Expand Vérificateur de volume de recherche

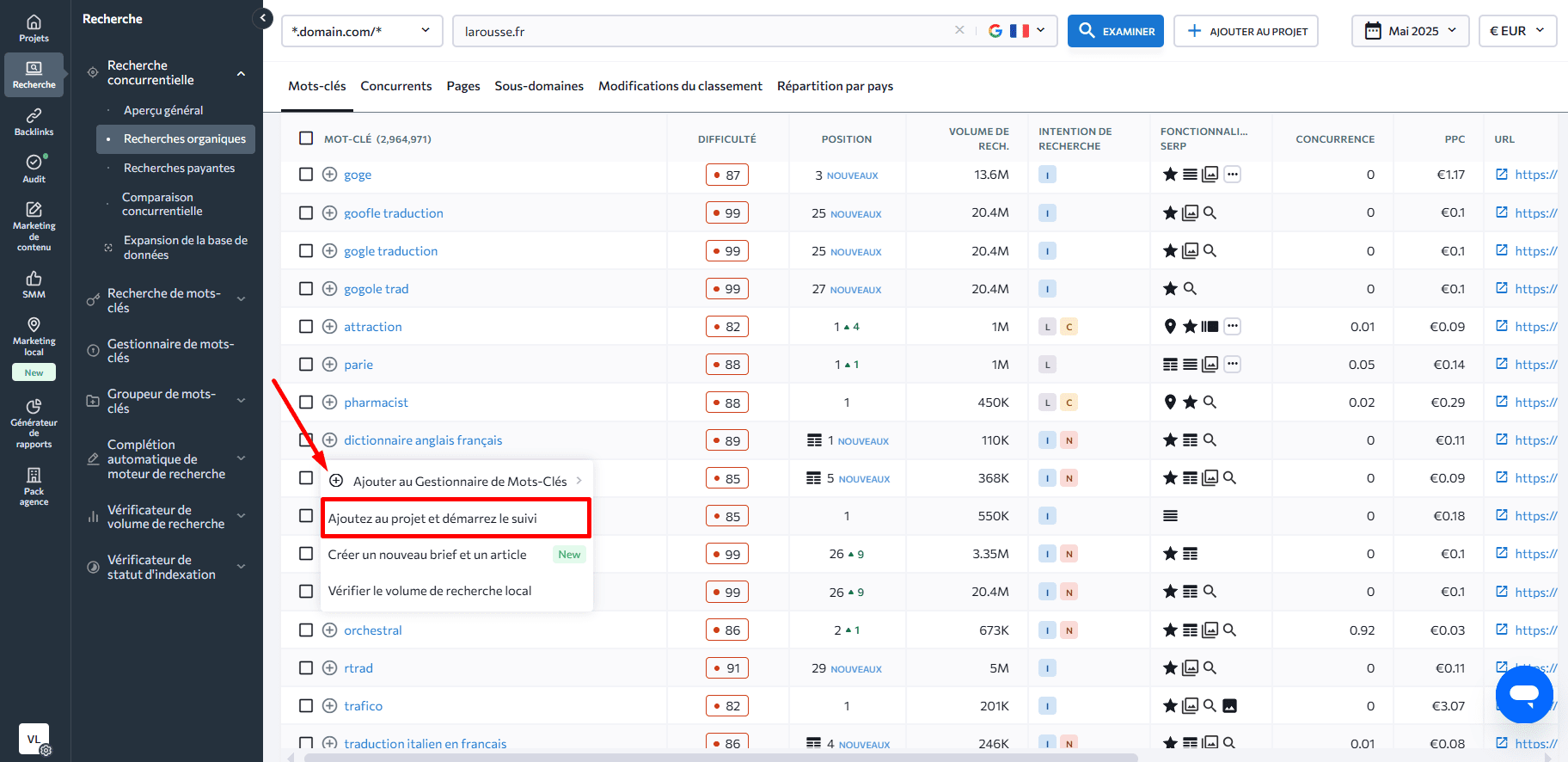coord(242,516)
